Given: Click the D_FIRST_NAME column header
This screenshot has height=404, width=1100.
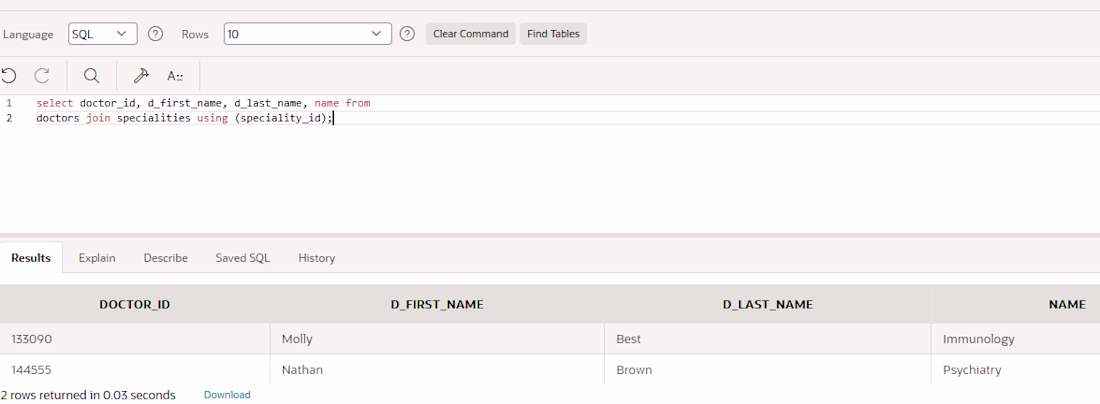Looking at the screenshot, I should click(x=437, y=304).
